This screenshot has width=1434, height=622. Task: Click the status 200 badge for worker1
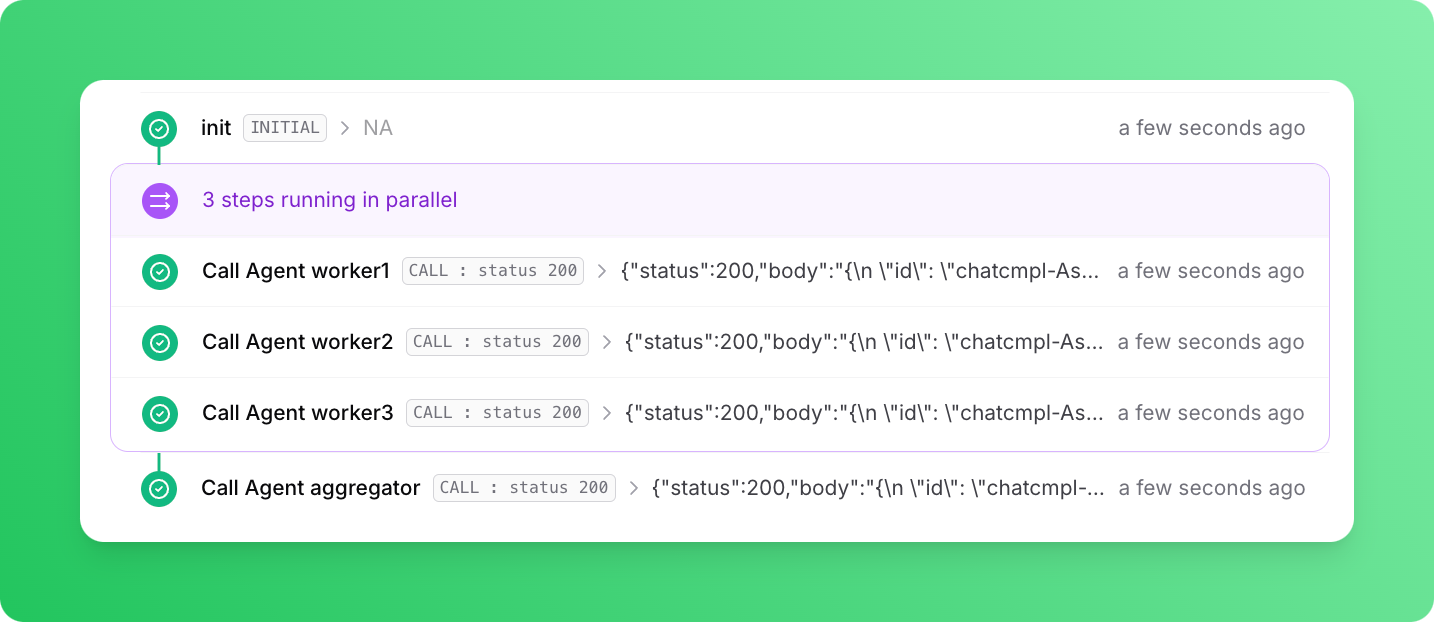[493, 271]
